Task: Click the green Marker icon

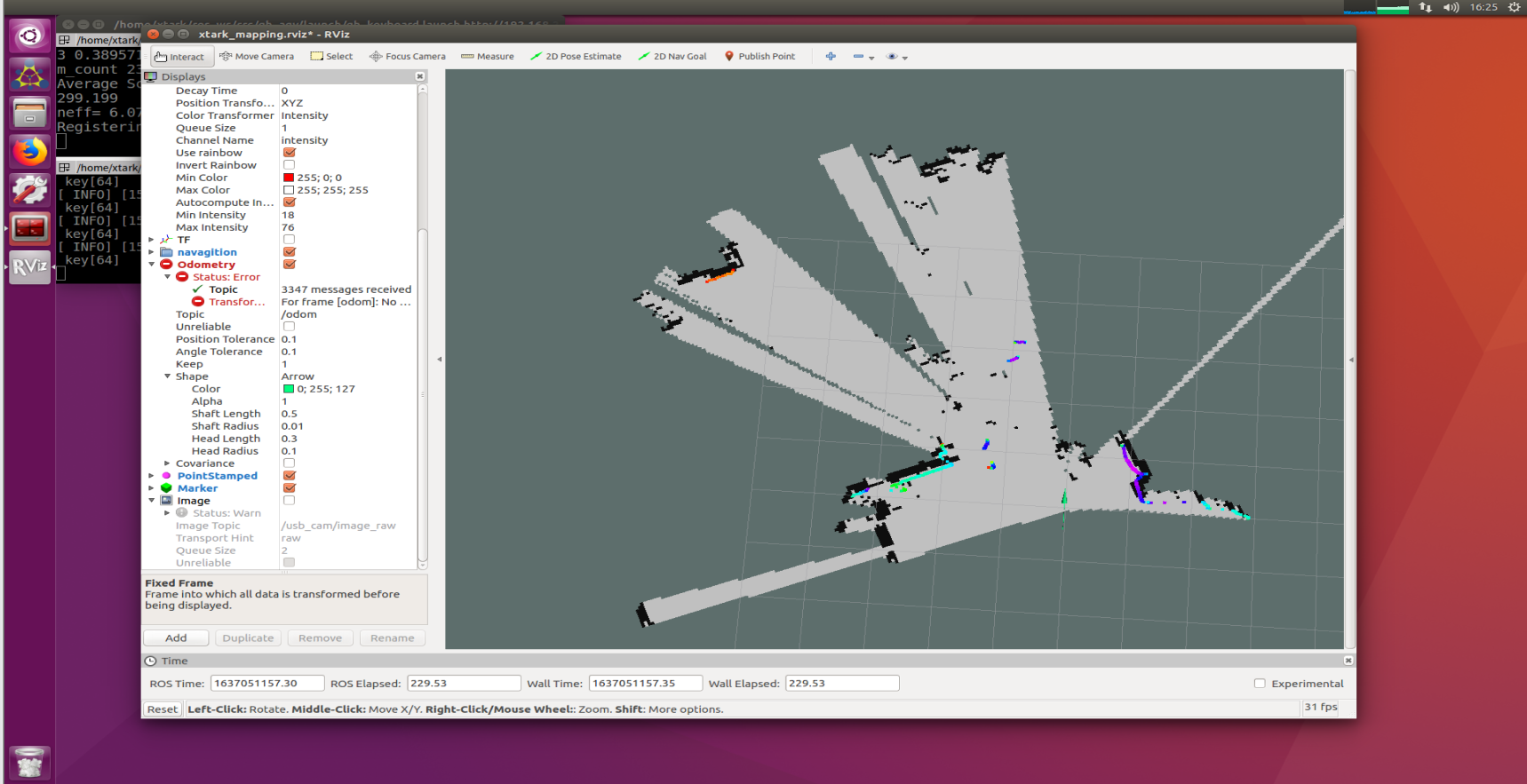Action: 166,488
